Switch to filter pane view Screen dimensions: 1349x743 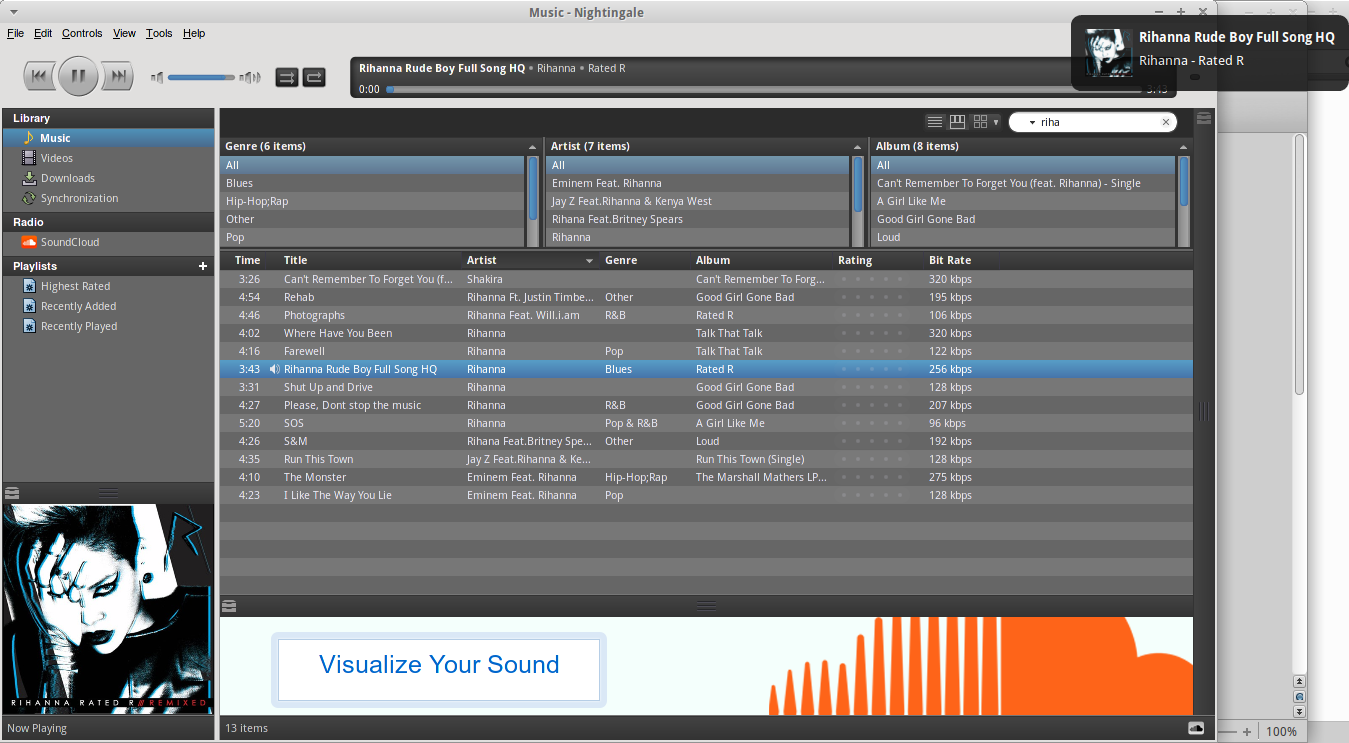point(957,122)
